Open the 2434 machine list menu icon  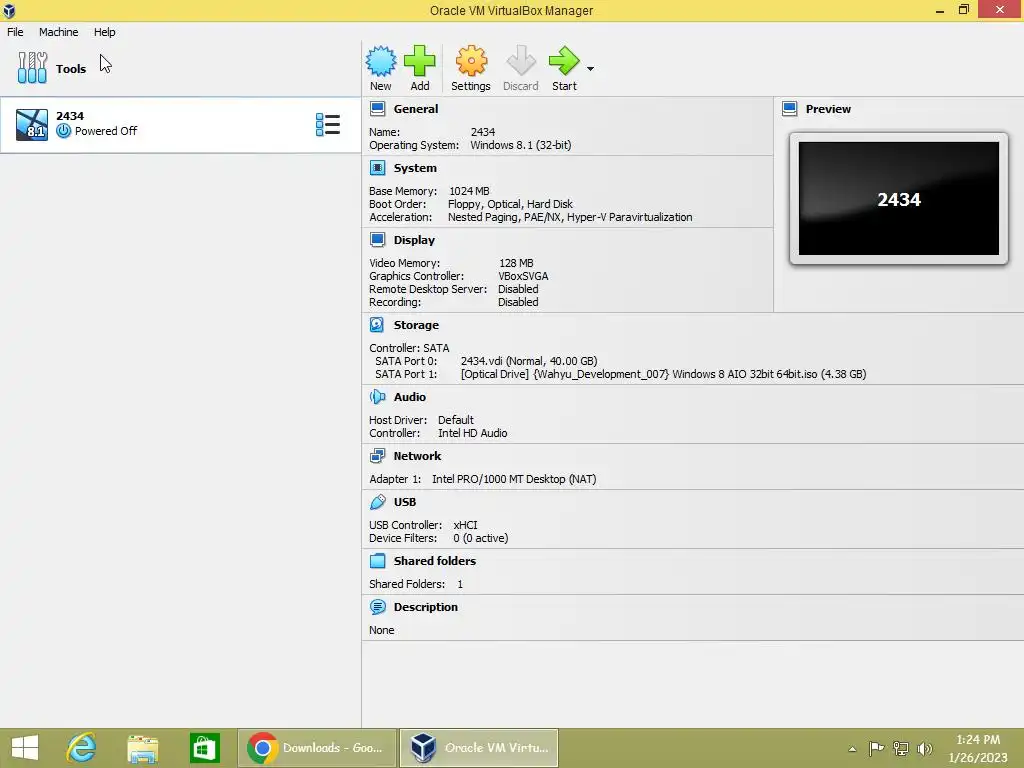tap(328, 124)
